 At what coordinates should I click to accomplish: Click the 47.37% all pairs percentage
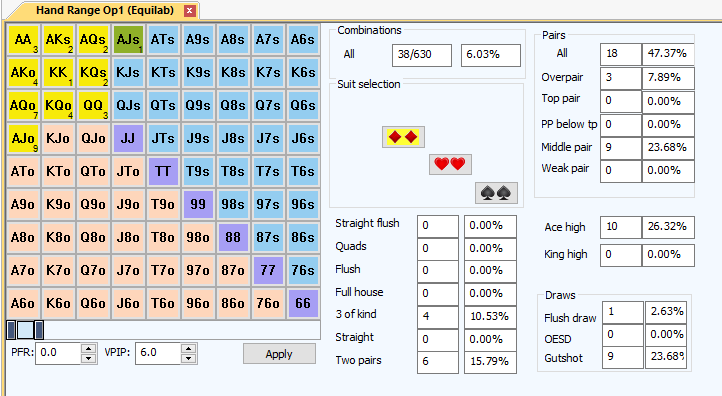668,54
